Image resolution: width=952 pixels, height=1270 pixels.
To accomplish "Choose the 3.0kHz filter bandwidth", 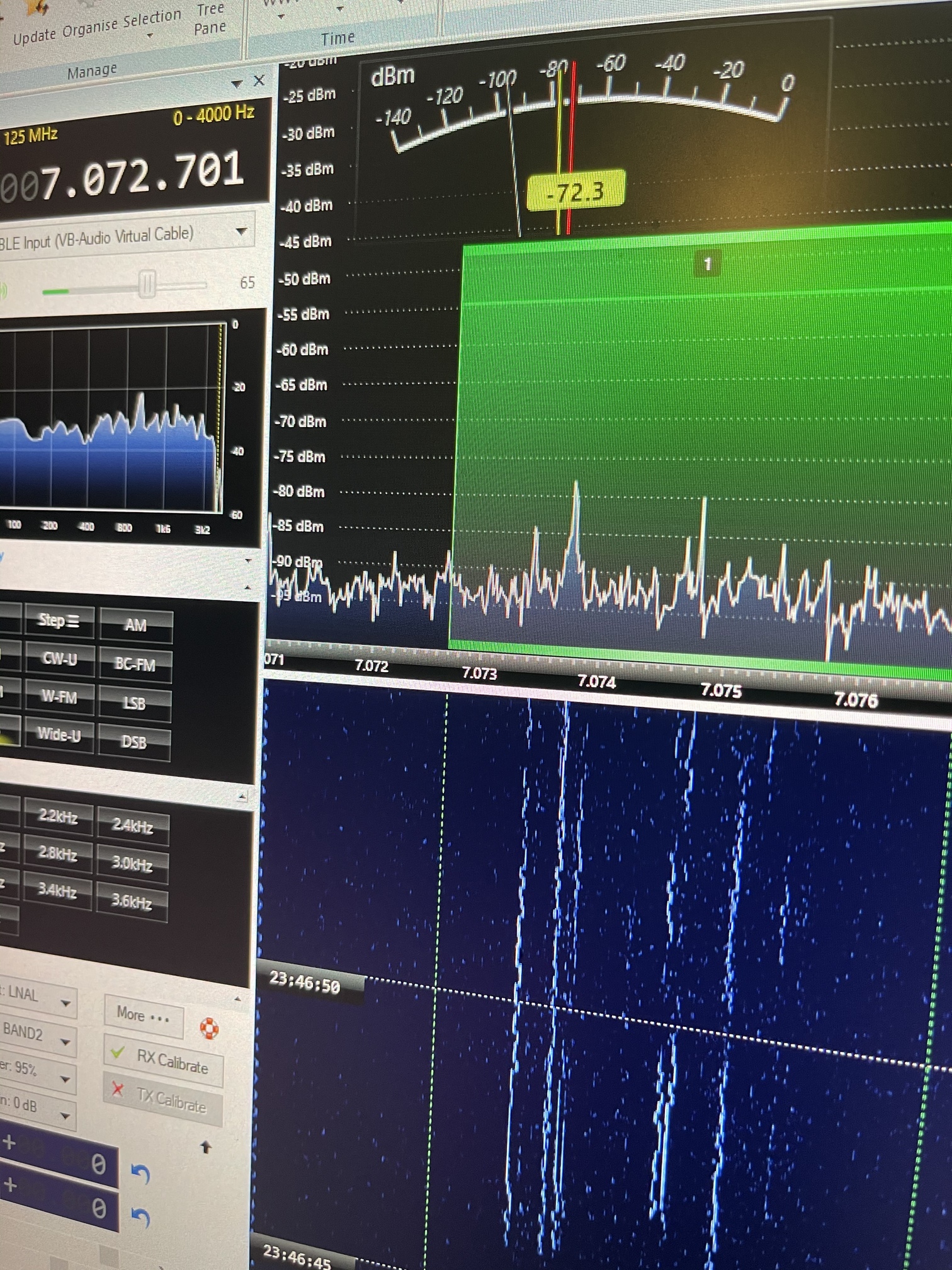I will click(x=132, y=863).
